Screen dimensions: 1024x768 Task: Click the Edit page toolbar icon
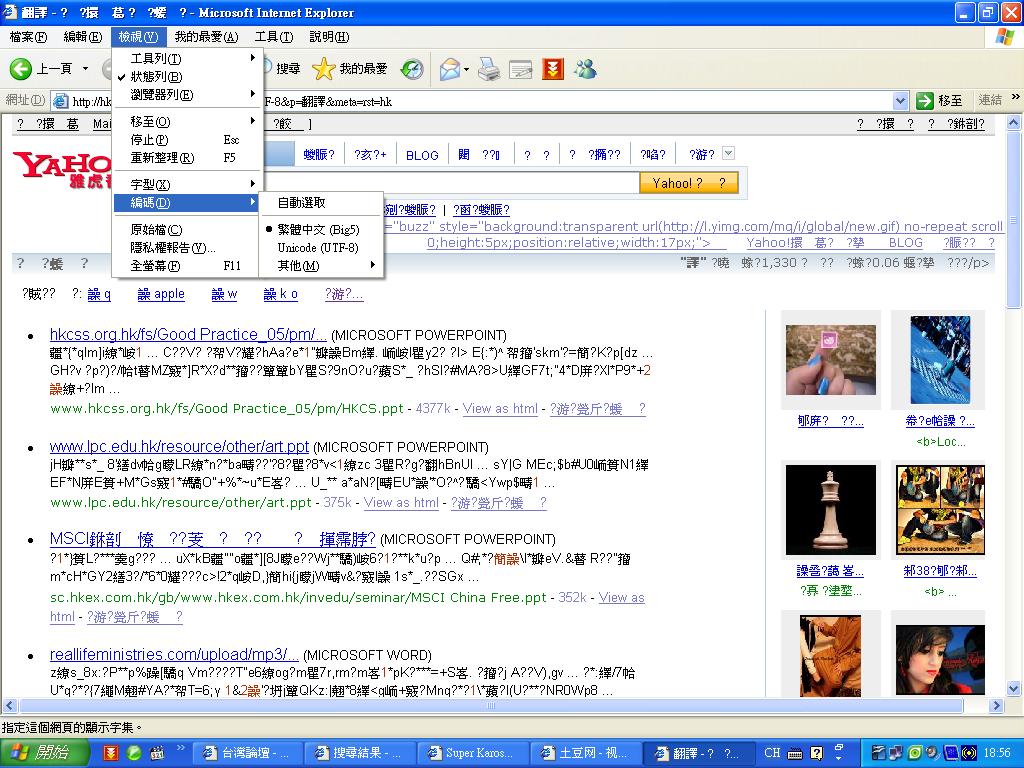520,69
